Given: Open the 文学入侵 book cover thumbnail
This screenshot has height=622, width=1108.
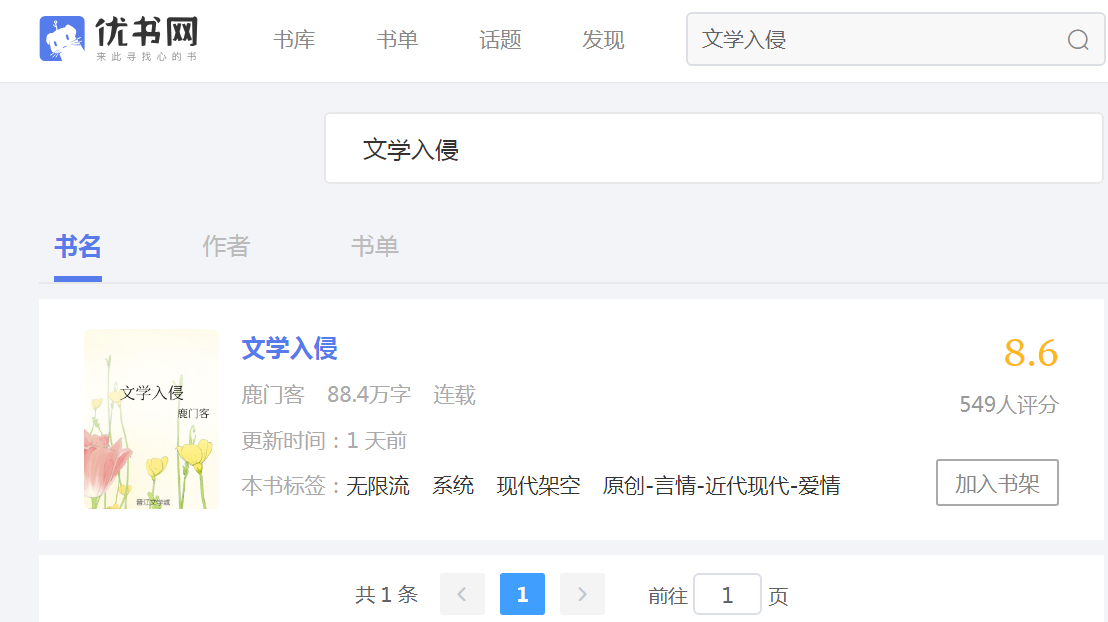Looking at the screenshot, I should click(x=151, y=419).
